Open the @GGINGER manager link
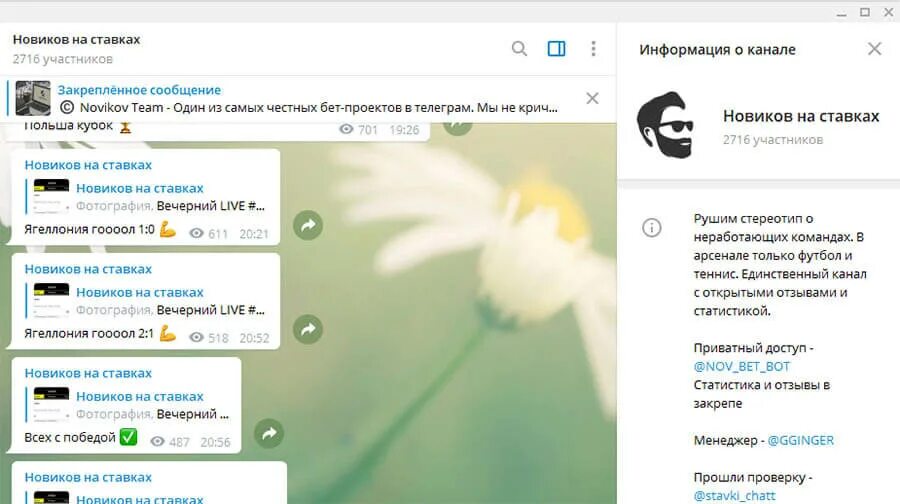This screenshot has height=504, width=900. 800,440
